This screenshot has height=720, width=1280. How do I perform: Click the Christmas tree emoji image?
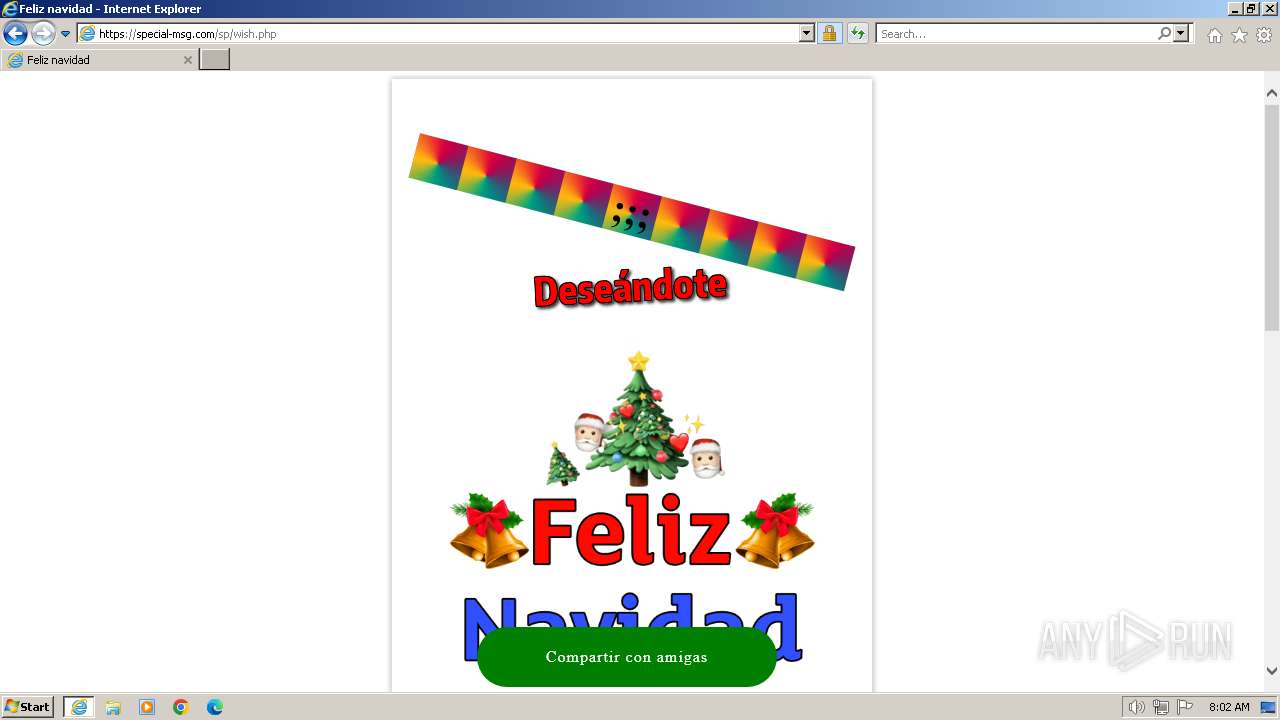click(638, 418)
